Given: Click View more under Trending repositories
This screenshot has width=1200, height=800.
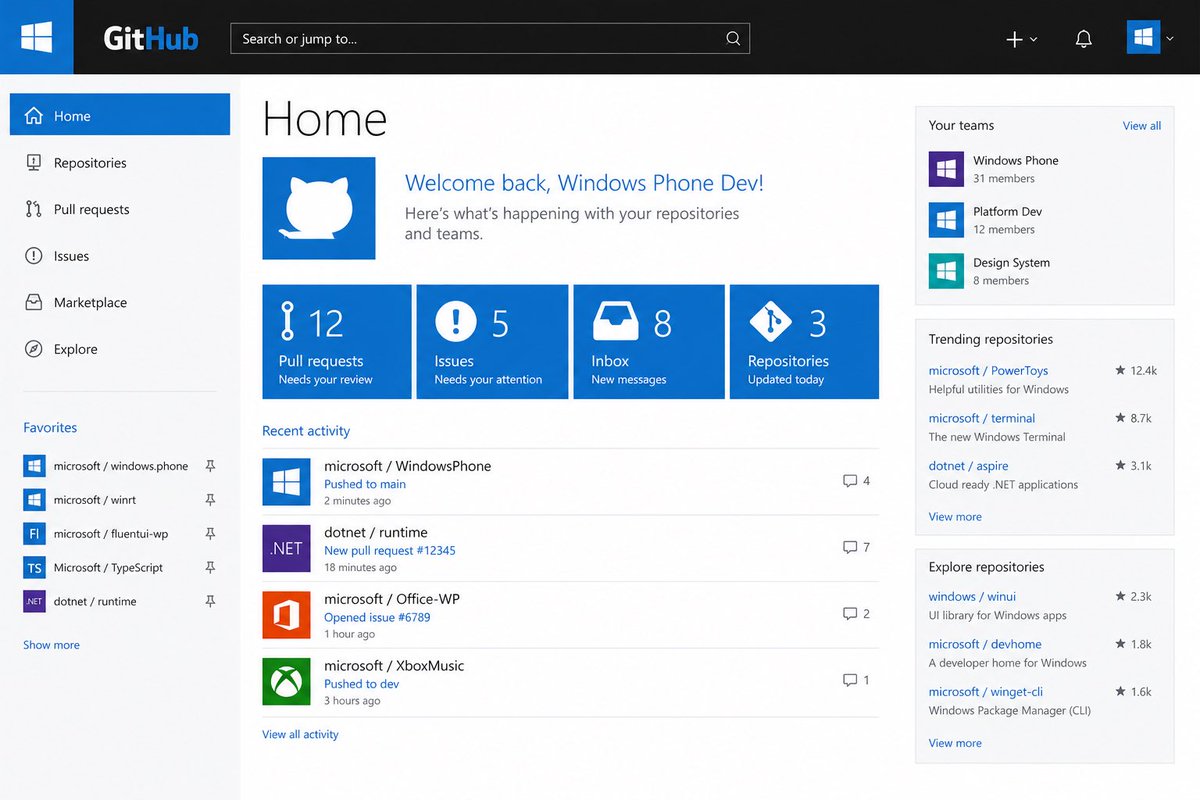Looking at the screenshot, I should (x=955, y=517).
